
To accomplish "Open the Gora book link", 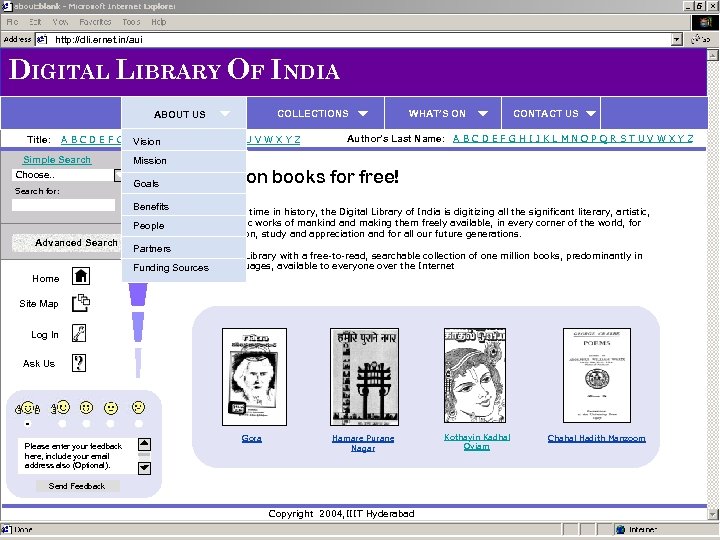I will [x=252, y=438].
